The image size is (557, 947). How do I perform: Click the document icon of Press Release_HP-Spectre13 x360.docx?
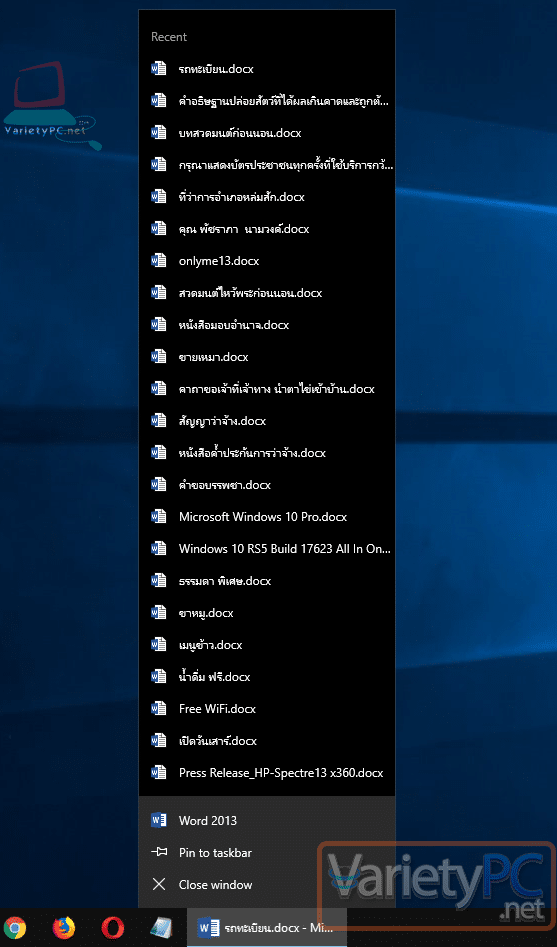pos(159,772)
